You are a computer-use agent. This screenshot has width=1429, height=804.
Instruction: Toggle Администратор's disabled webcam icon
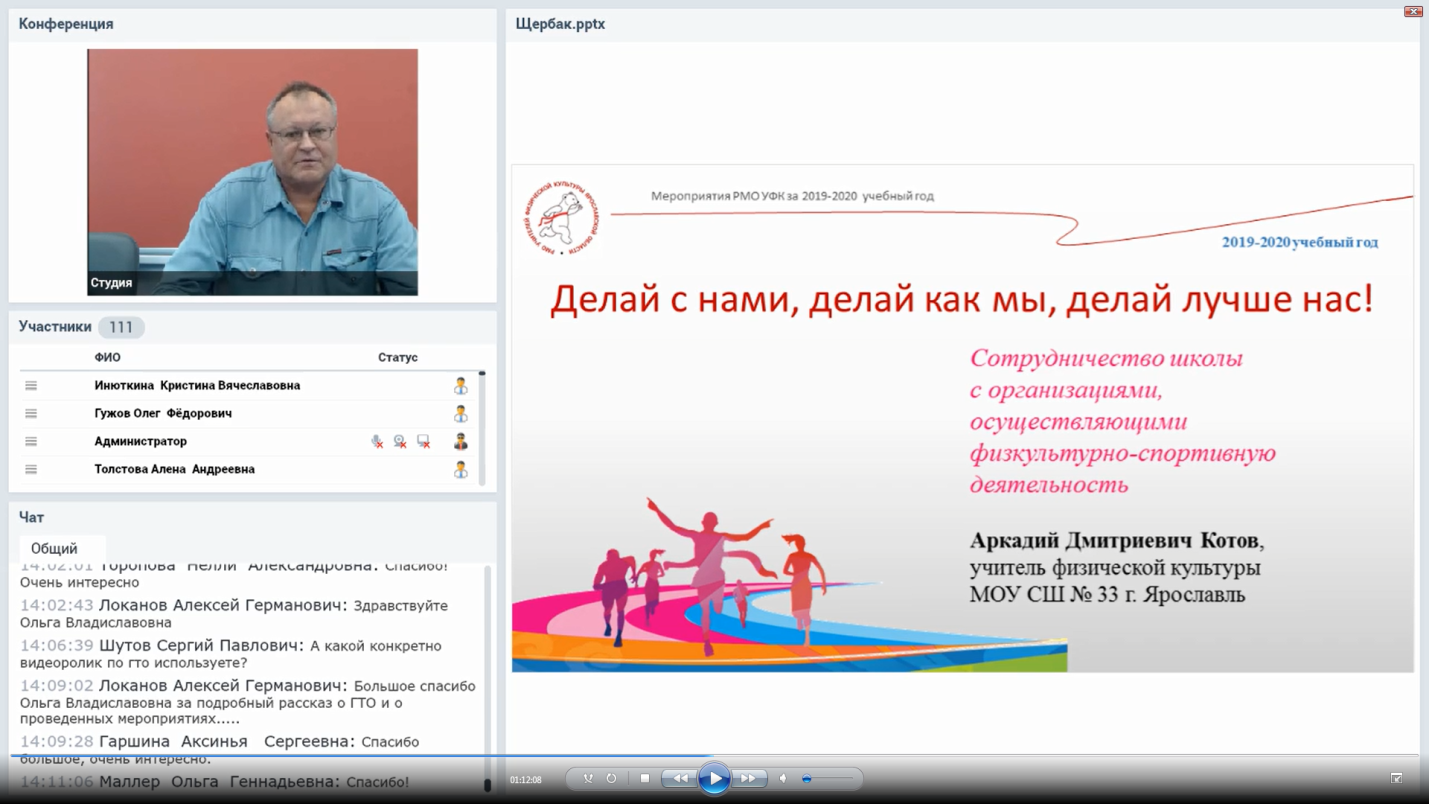pyautogui.click(x=400, y=442)
